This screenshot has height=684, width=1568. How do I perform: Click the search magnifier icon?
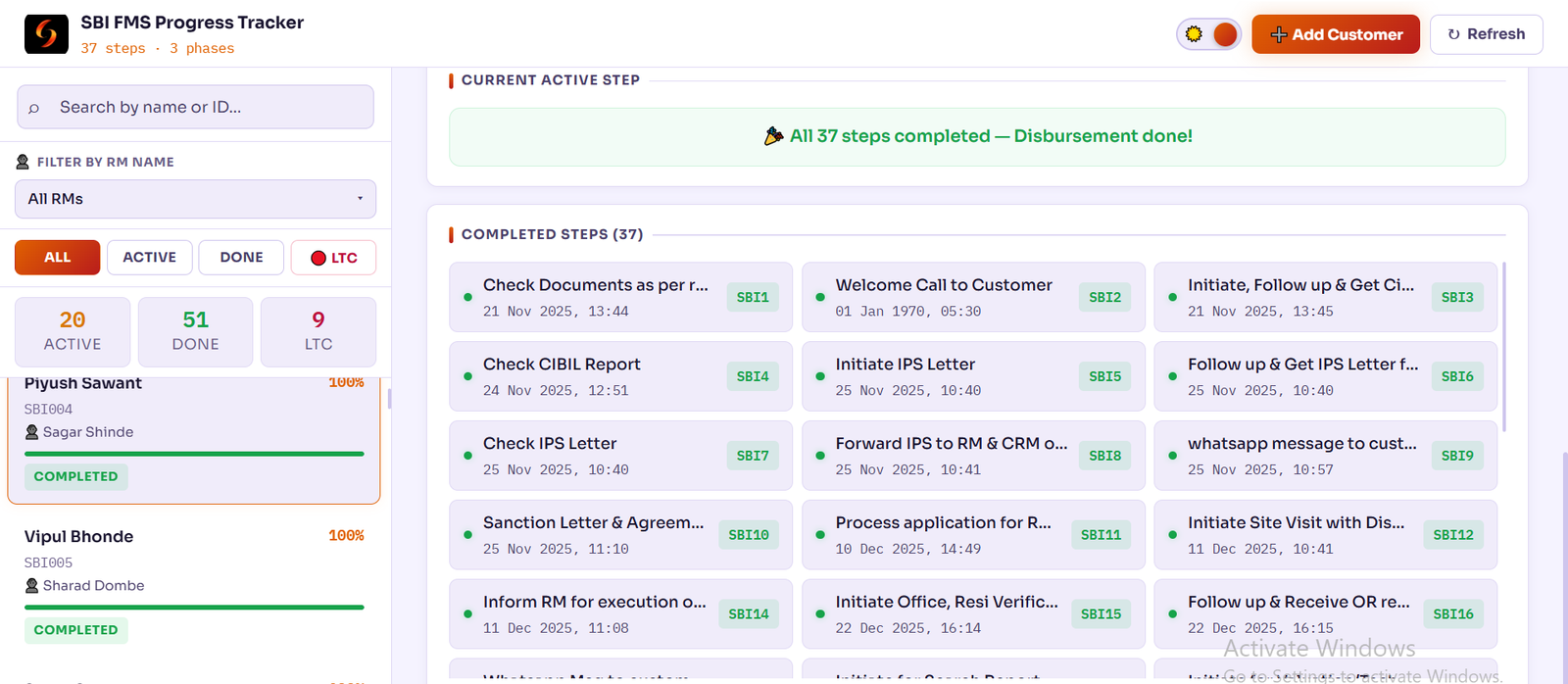coord(34,108)
